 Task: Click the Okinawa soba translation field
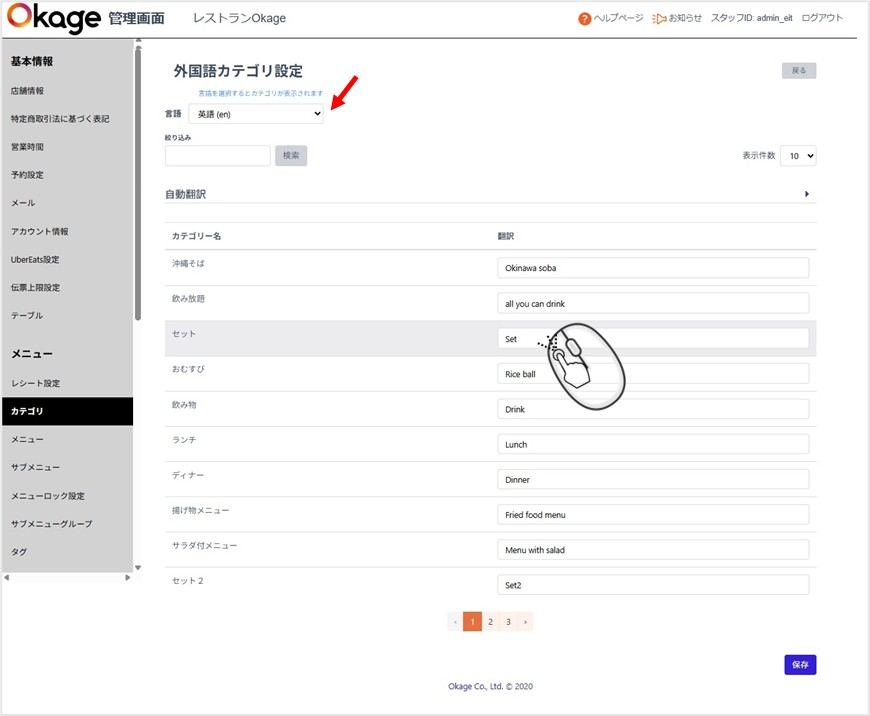tap(652, 268)
